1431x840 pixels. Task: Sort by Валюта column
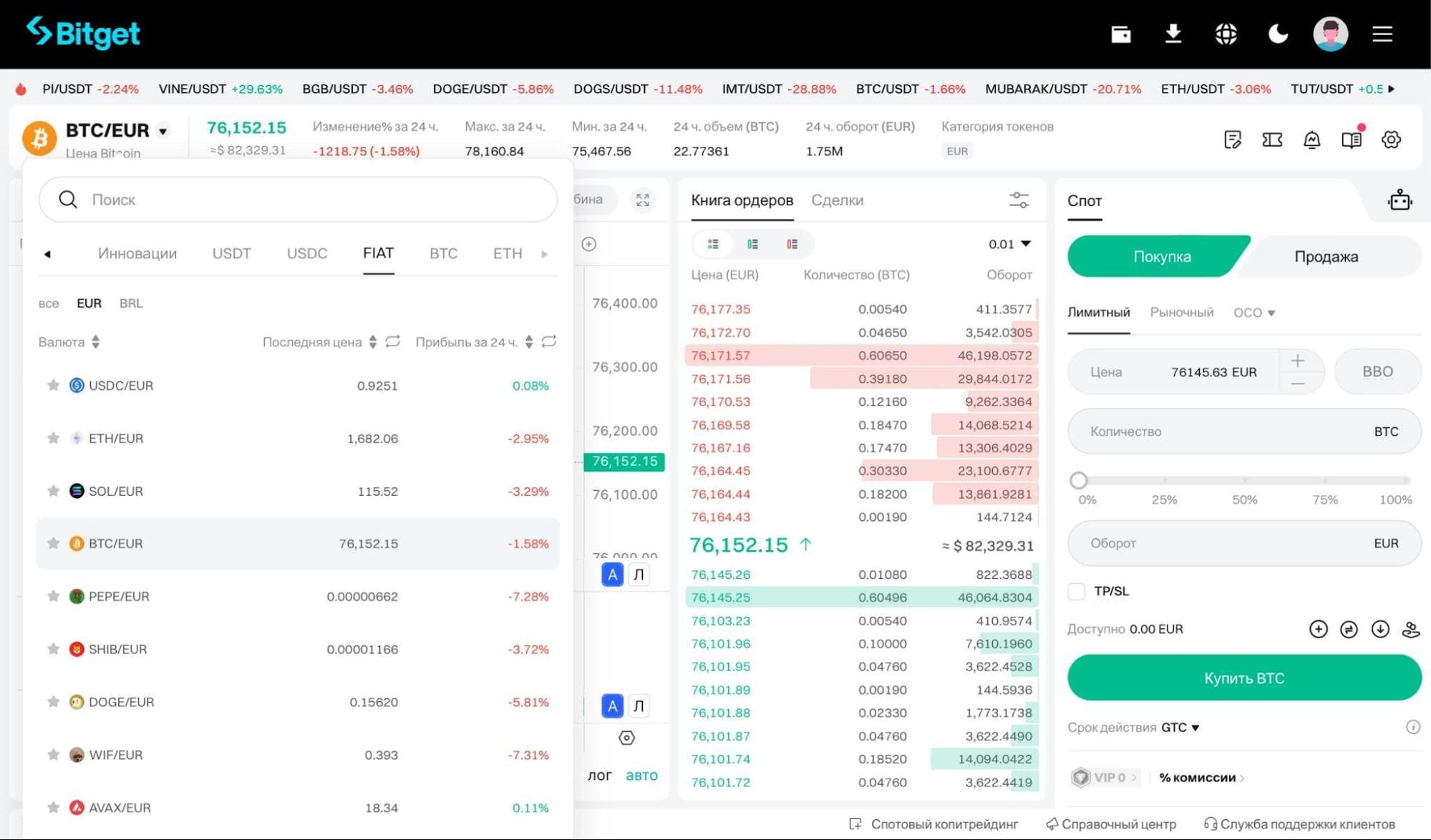(69, 342)
